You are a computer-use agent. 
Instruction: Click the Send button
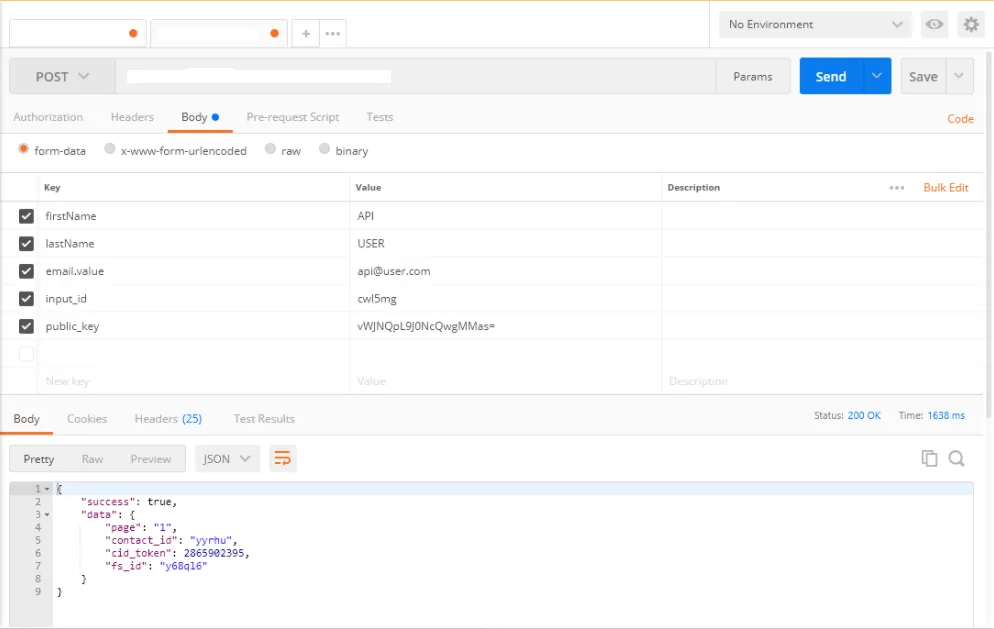click(831, 76)
